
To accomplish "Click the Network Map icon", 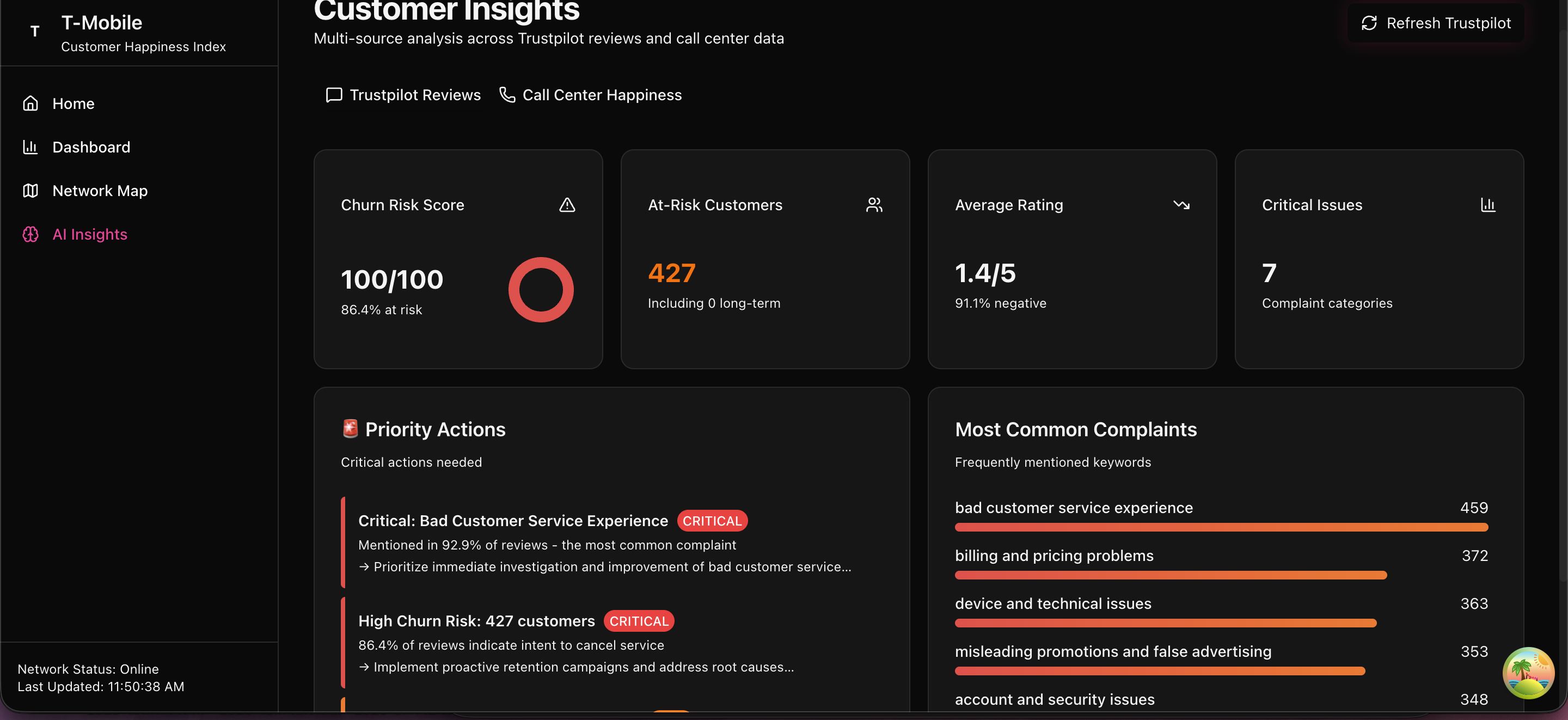I will pyautogui.click(x=30, y=191).
